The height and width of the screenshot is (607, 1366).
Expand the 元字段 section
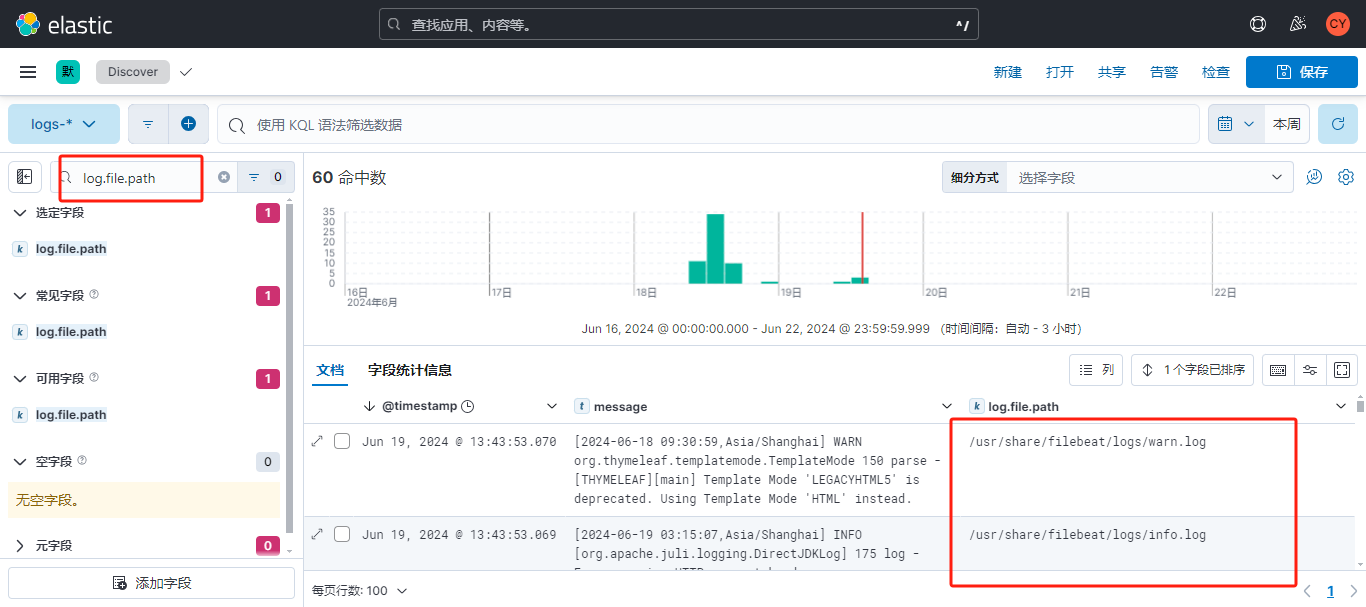click(x=20, y=545)
